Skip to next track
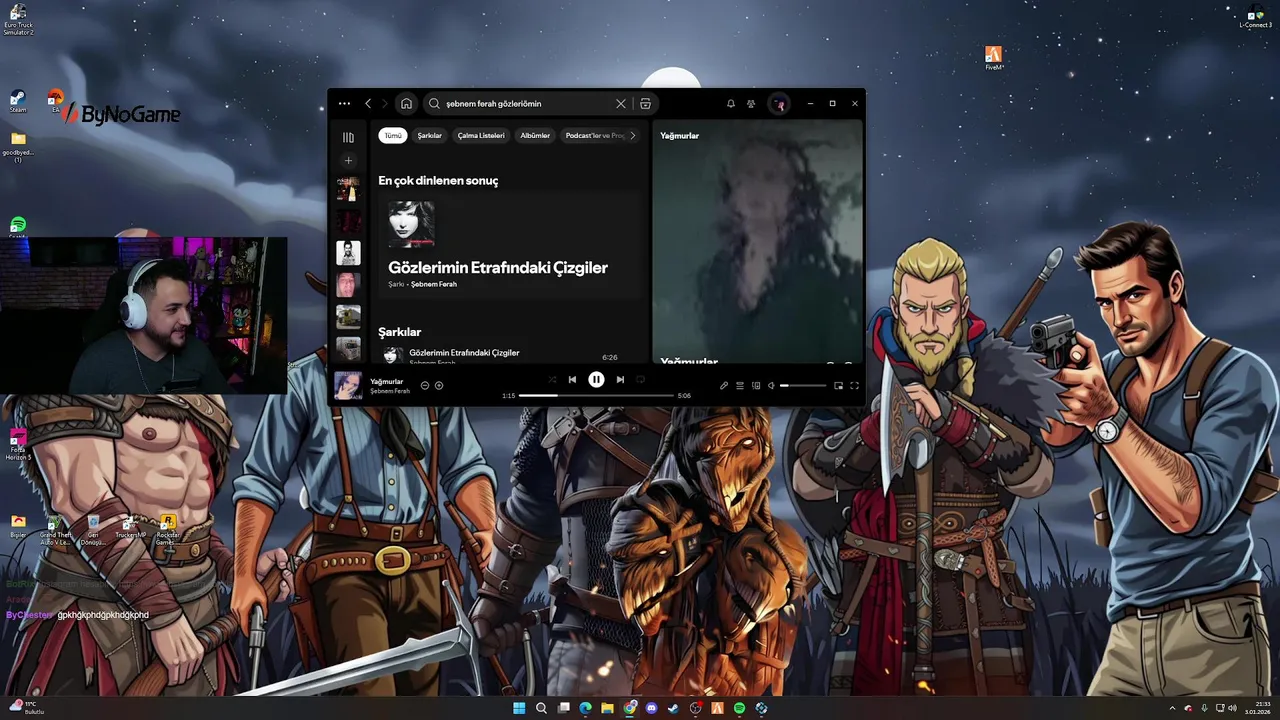 (620, 379)
